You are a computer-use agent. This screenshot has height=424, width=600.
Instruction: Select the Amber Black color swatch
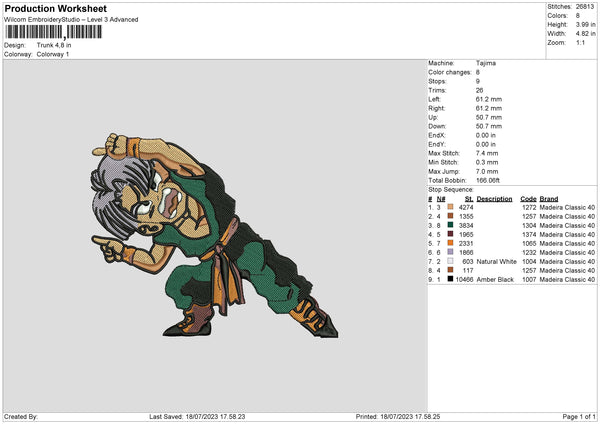click(x=451, y=279)
